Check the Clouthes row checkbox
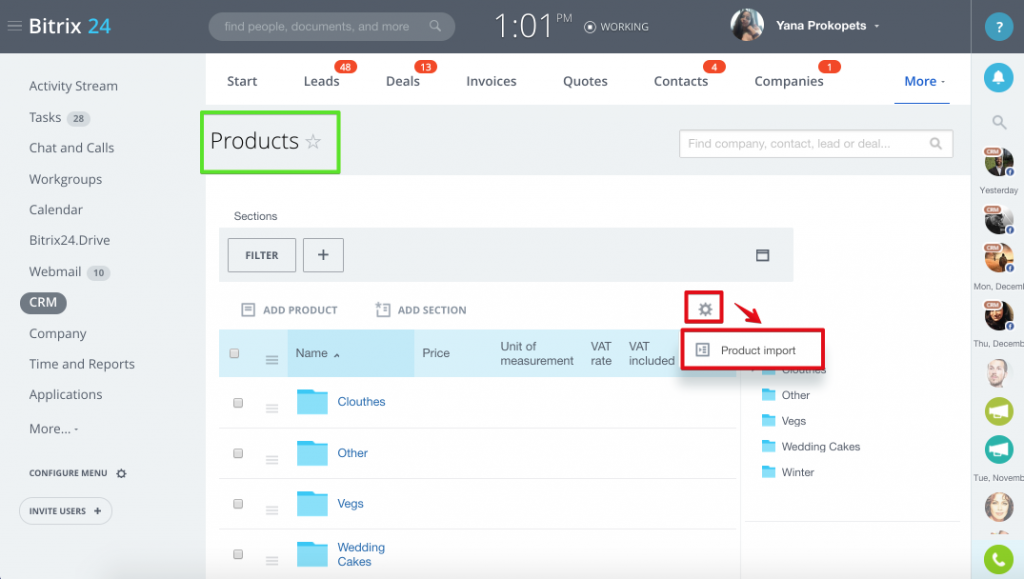This screenshot has height=579, width=1024. click(x=238, y=403)
